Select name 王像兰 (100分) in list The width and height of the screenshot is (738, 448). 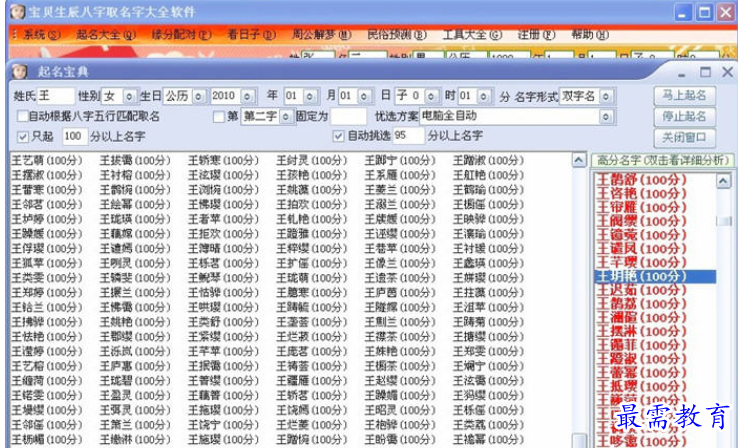(x=400, y=264)
